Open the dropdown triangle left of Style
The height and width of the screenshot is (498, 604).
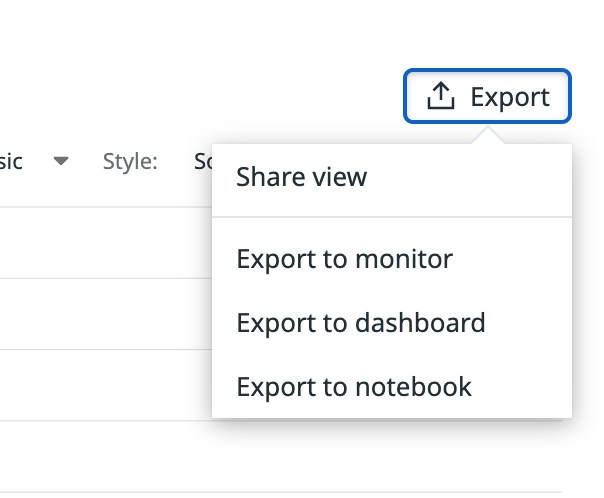(61, 161)
